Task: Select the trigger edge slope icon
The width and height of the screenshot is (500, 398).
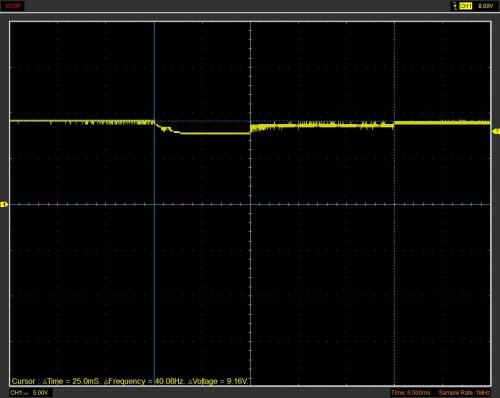Action: click(454, 6)
